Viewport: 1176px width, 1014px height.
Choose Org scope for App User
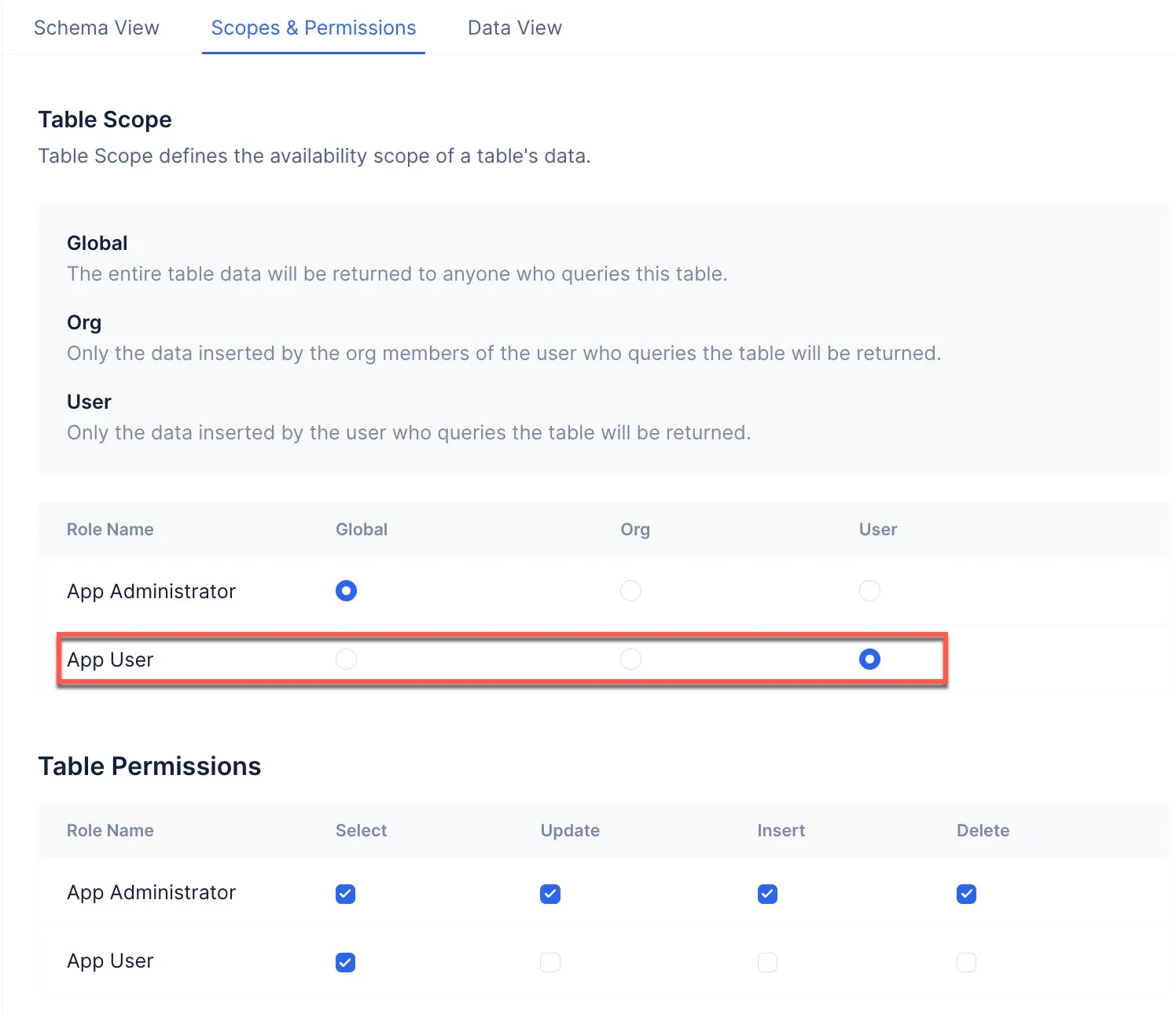(x=630, y=659)
